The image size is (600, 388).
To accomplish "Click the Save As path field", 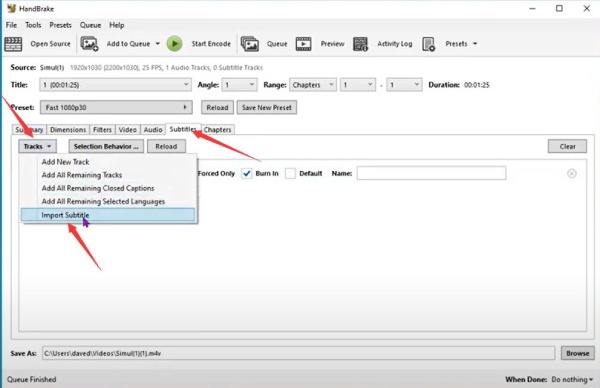I will coord(298,353).
